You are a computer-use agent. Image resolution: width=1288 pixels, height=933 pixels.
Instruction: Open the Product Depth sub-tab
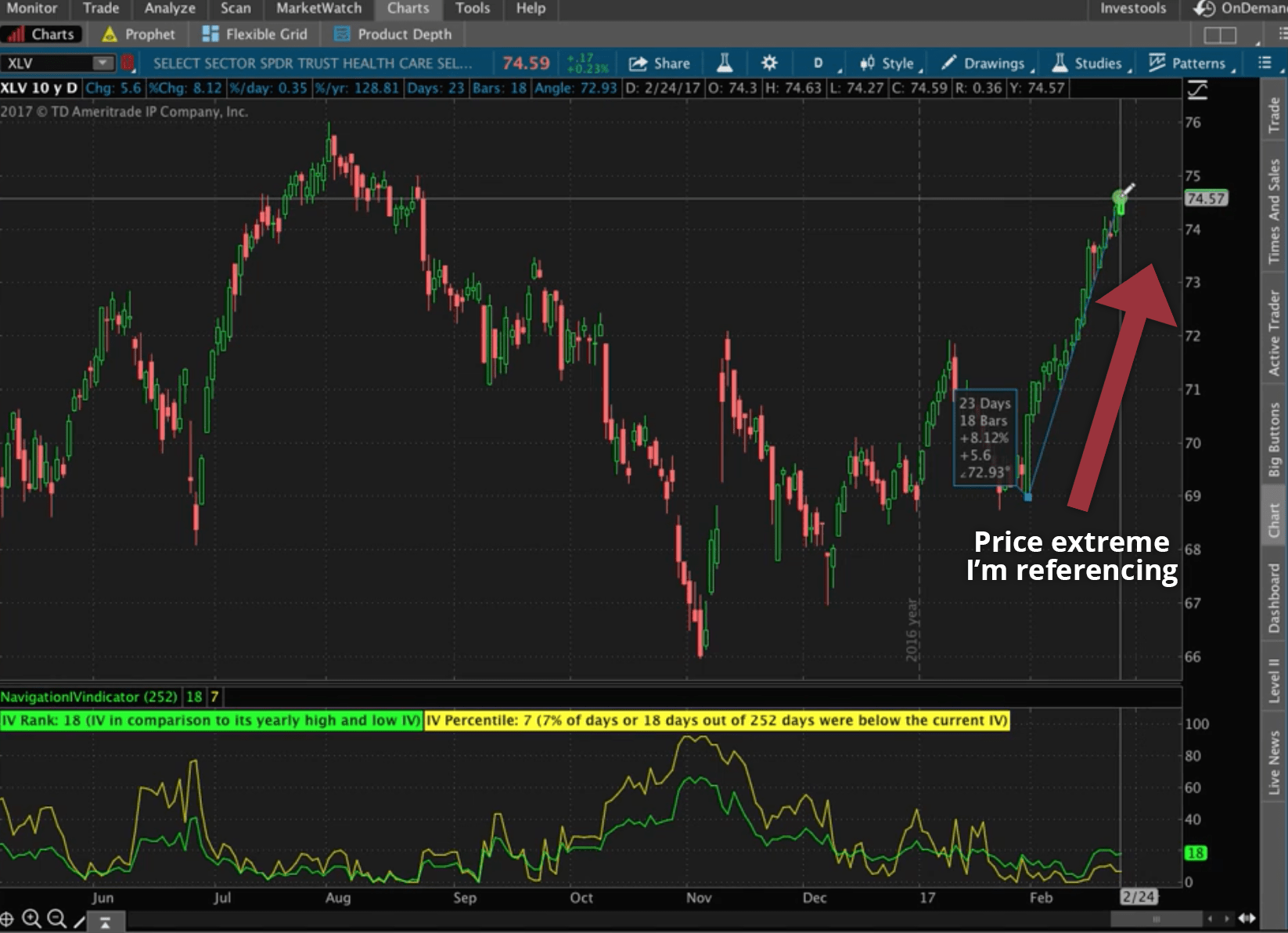click(394, 34)
